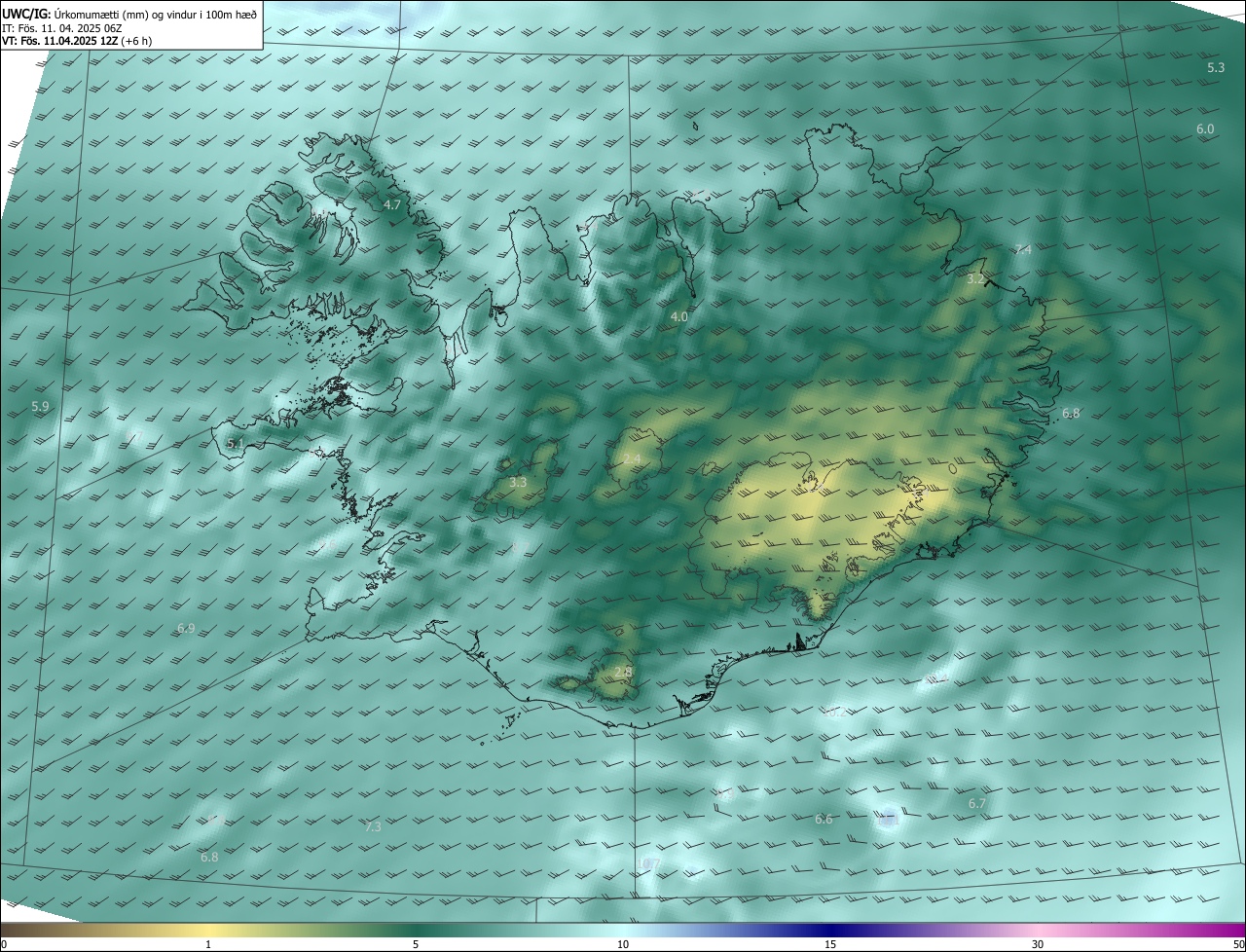This screenshot has width=1246, height=952.
Task: Click the 10.7 value label on the map
Action: pos(648,863)
